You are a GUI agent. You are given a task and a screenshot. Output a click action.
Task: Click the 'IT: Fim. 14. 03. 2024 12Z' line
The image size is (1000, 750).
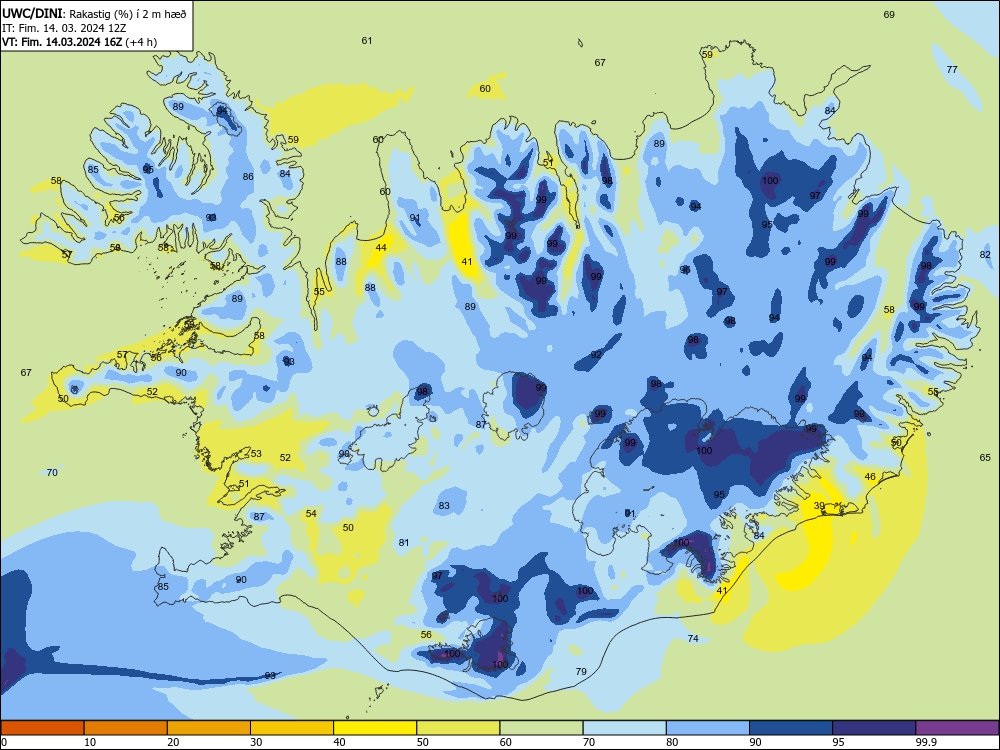pyautogui.click(x=64, y=28)
